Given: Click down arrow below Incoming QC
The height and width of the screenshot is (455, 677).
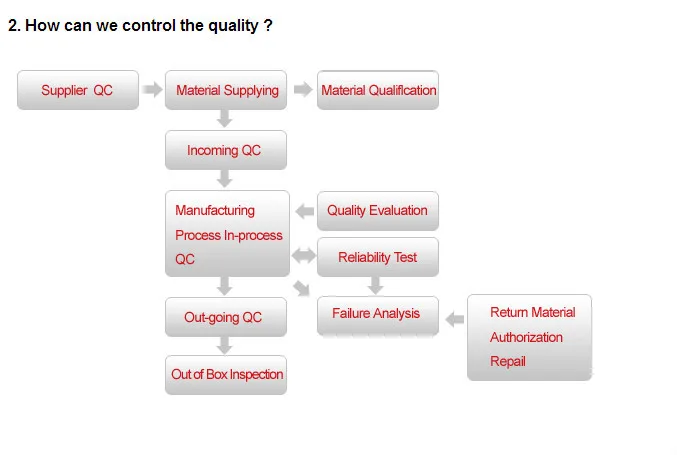Looking at the screenshot, I should pos(225,179).
